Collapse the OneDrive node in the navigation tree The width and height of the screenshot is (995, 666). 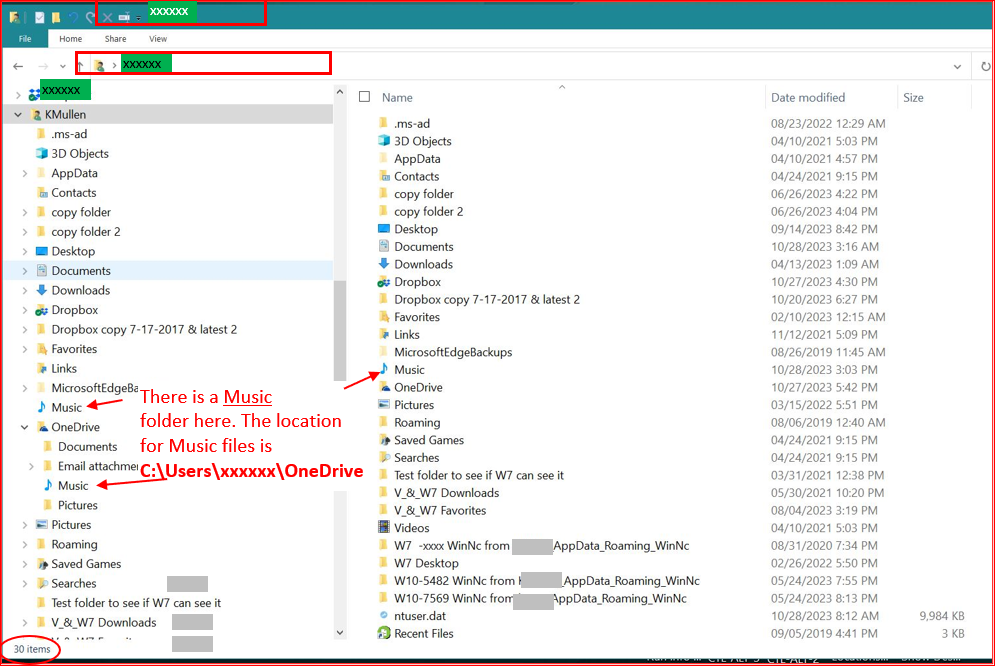point(24,428)
